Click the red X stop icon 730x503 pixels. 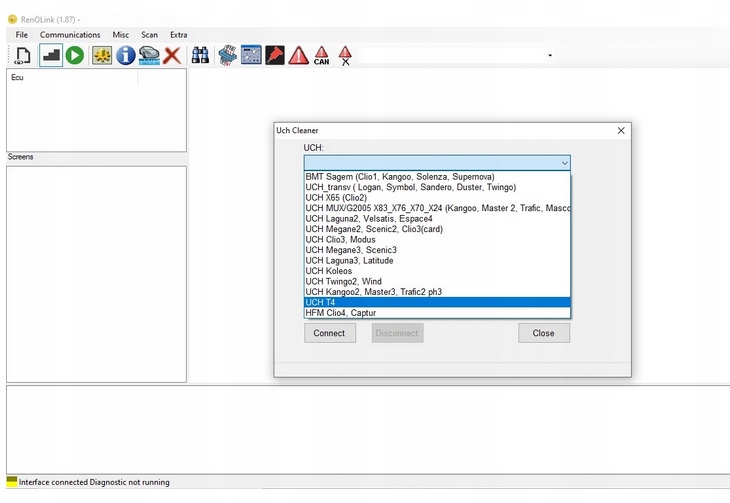[x=172, y=55]
